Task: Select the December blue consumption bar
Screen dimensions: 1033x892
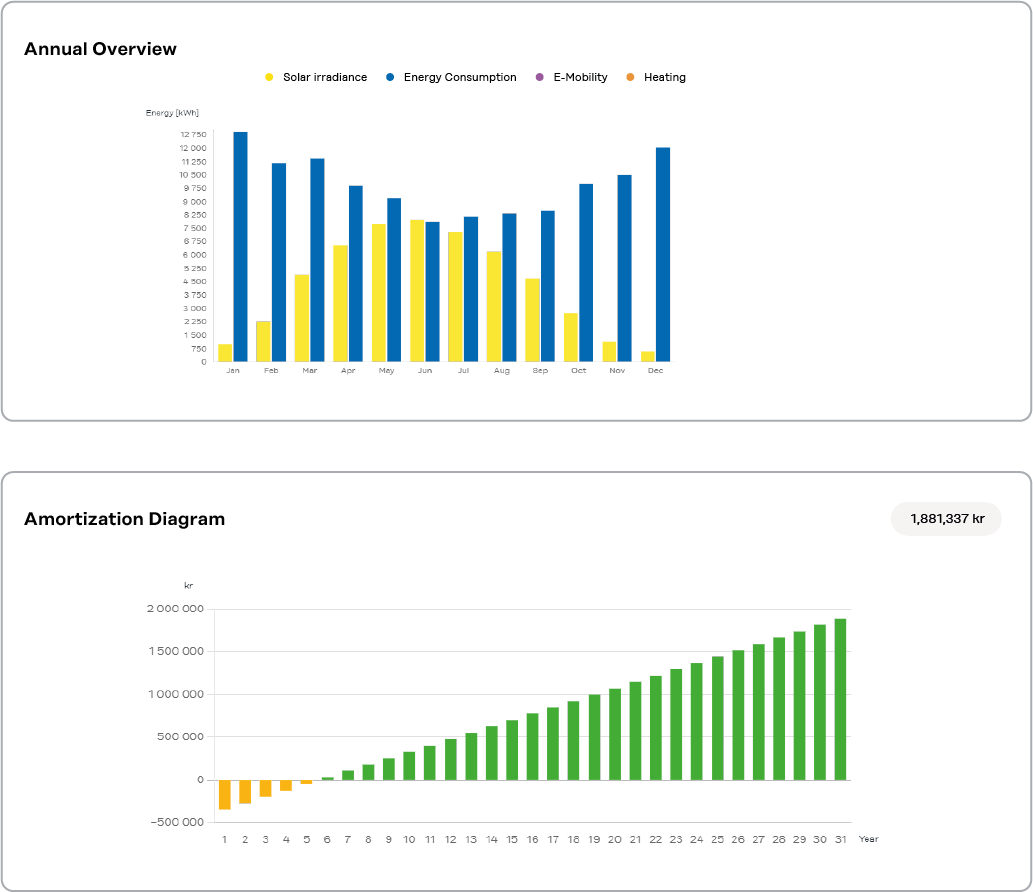Action: tap(663, 254)
